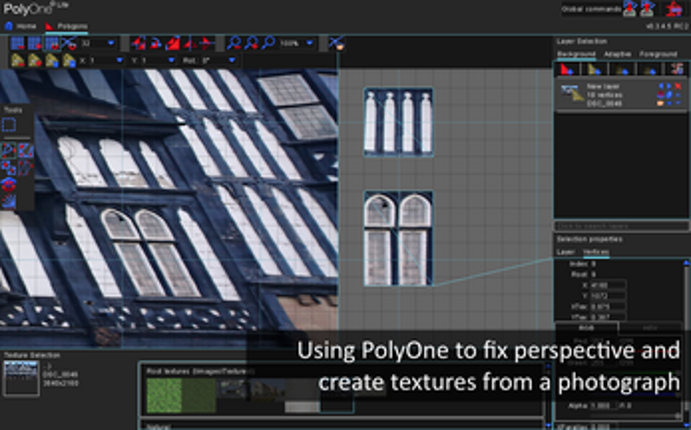691x430 pixels.
Task: Open the 100% zoom level dropdown
Action: click(309, 43)
